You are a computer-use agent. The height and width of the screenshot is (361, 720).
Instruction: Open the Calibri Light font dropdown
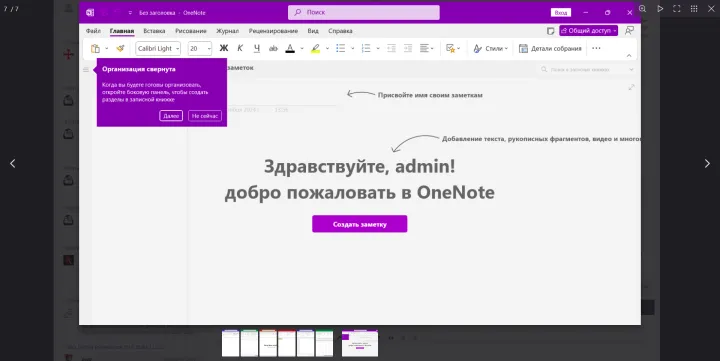click(158, 48)
